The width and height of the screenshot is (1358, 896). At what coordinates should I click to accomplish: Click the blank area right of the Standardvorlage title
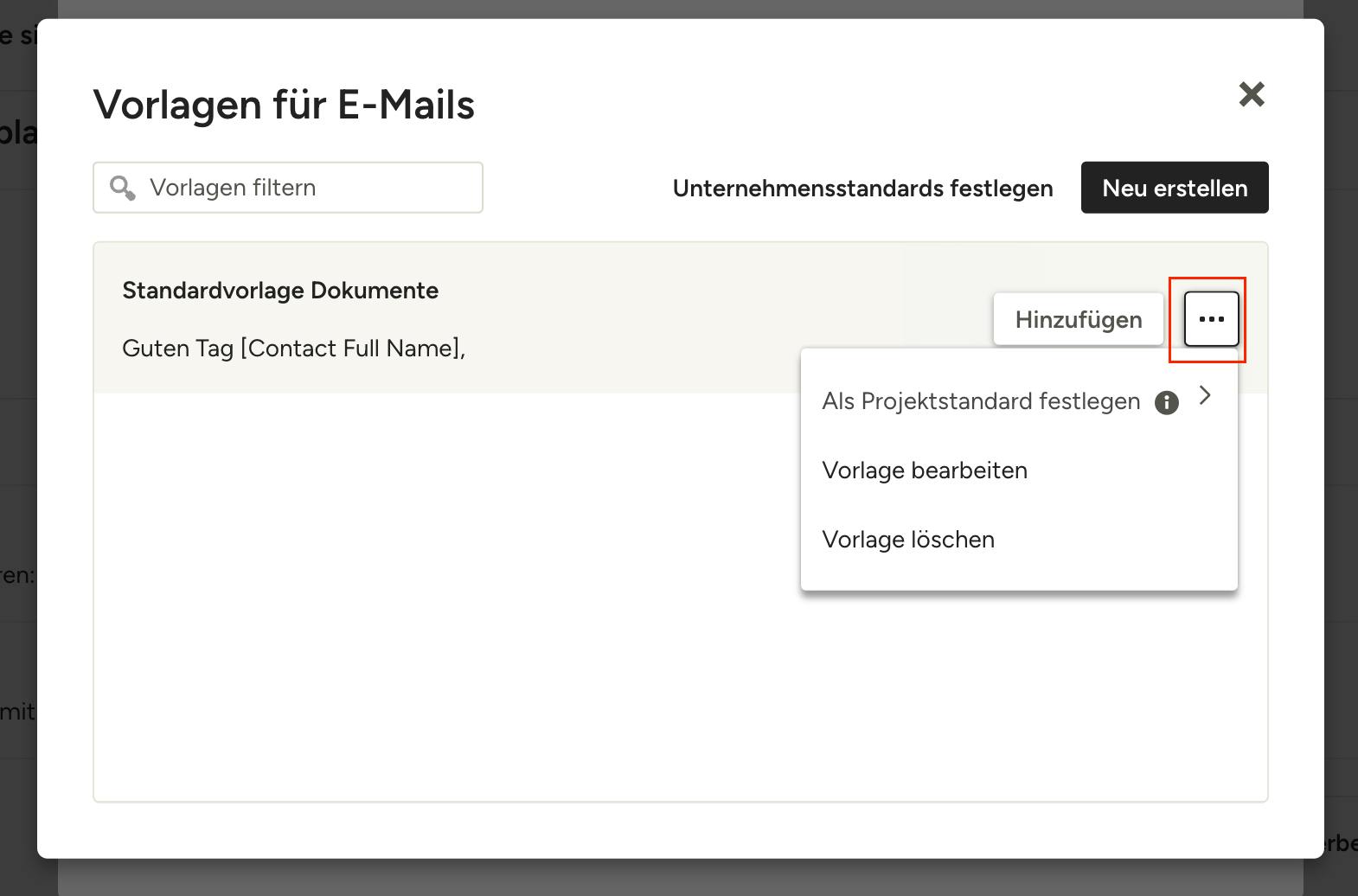[x=692, y=291]
